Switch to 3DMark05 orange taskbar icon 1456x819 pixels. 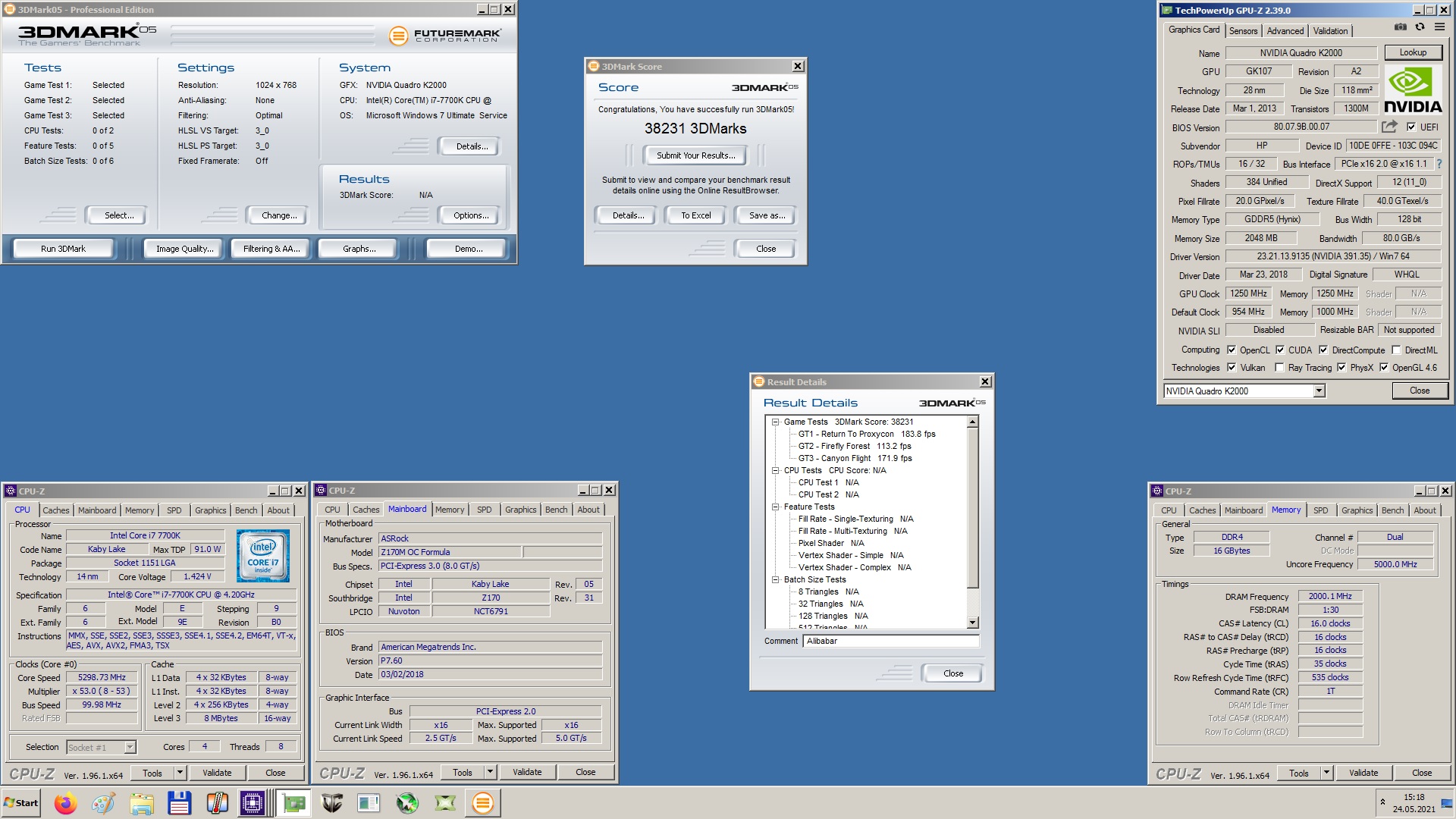coord(483,803)
